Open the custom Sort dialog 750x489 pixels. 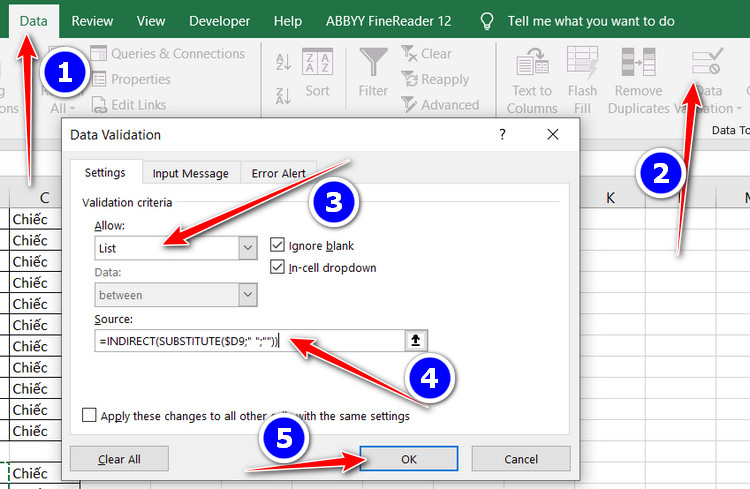pos(318,73)
